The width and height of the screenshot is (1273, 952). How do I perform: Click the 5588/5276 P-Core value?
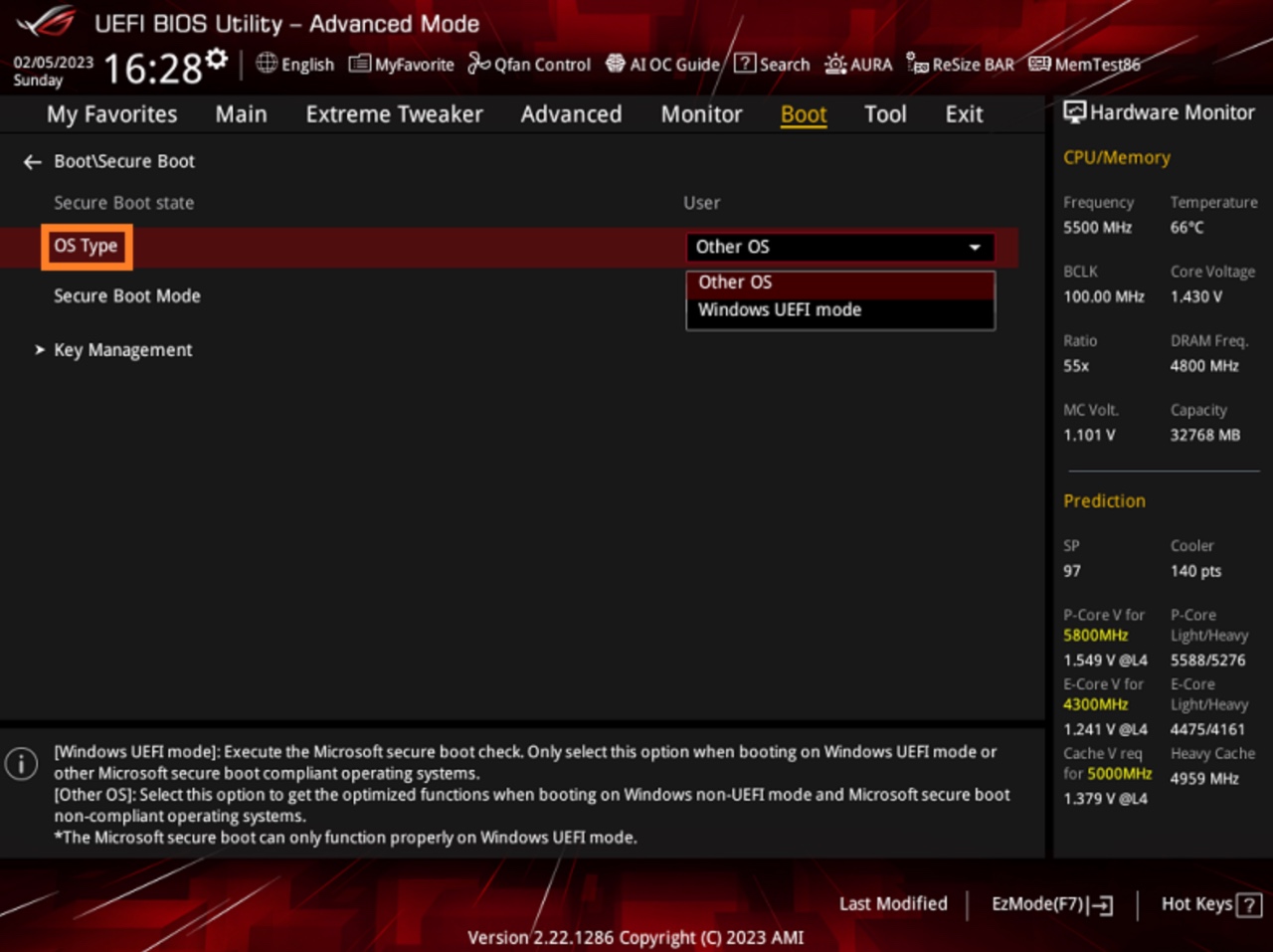[1207, 660]
